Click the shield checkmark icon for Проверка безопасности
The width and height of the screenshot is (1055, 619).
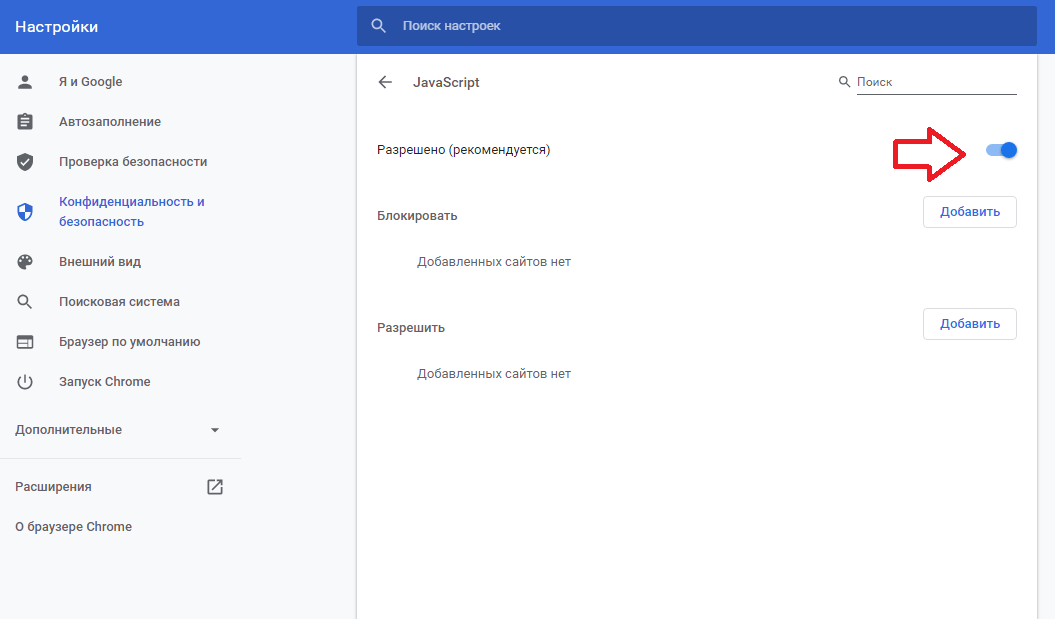click(x=25, y=162)
